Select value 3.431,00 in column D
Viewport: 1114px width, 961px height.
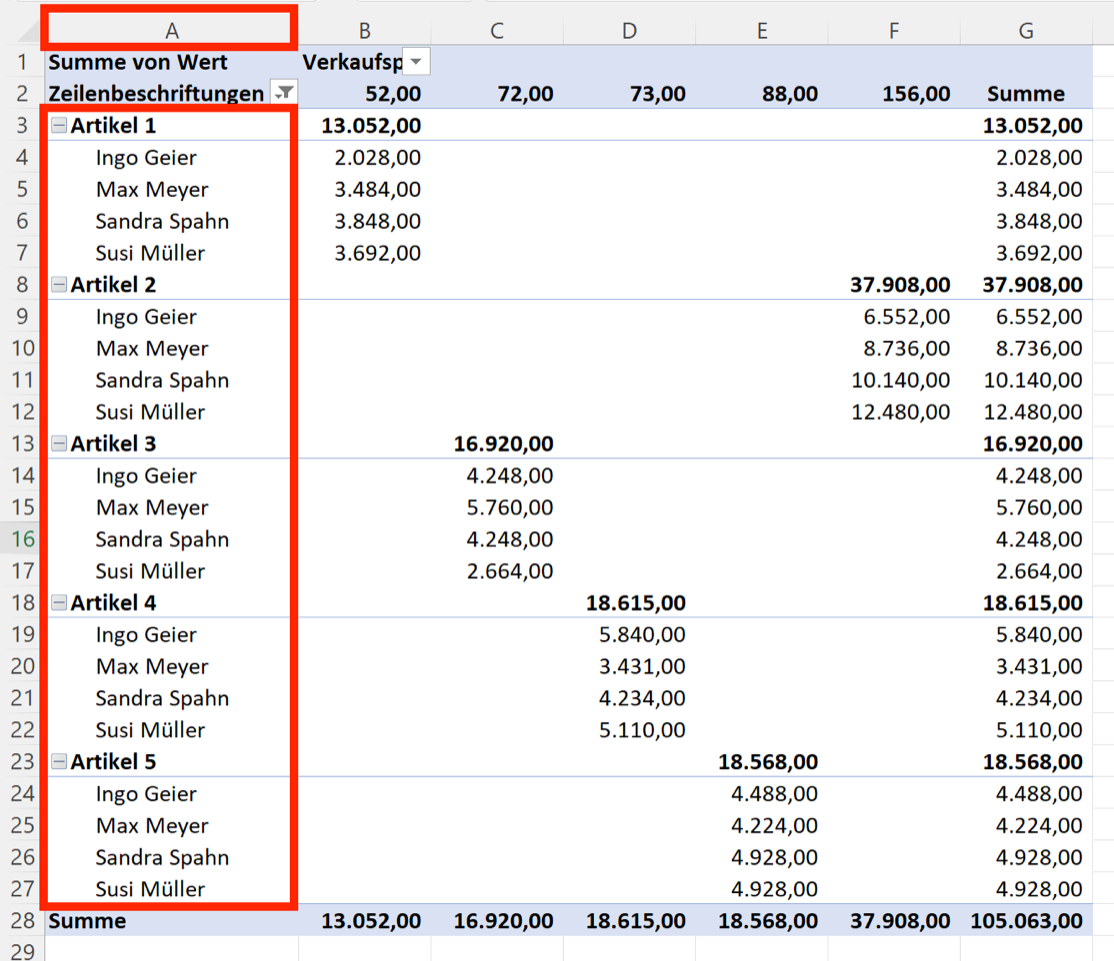coord(642,667)
